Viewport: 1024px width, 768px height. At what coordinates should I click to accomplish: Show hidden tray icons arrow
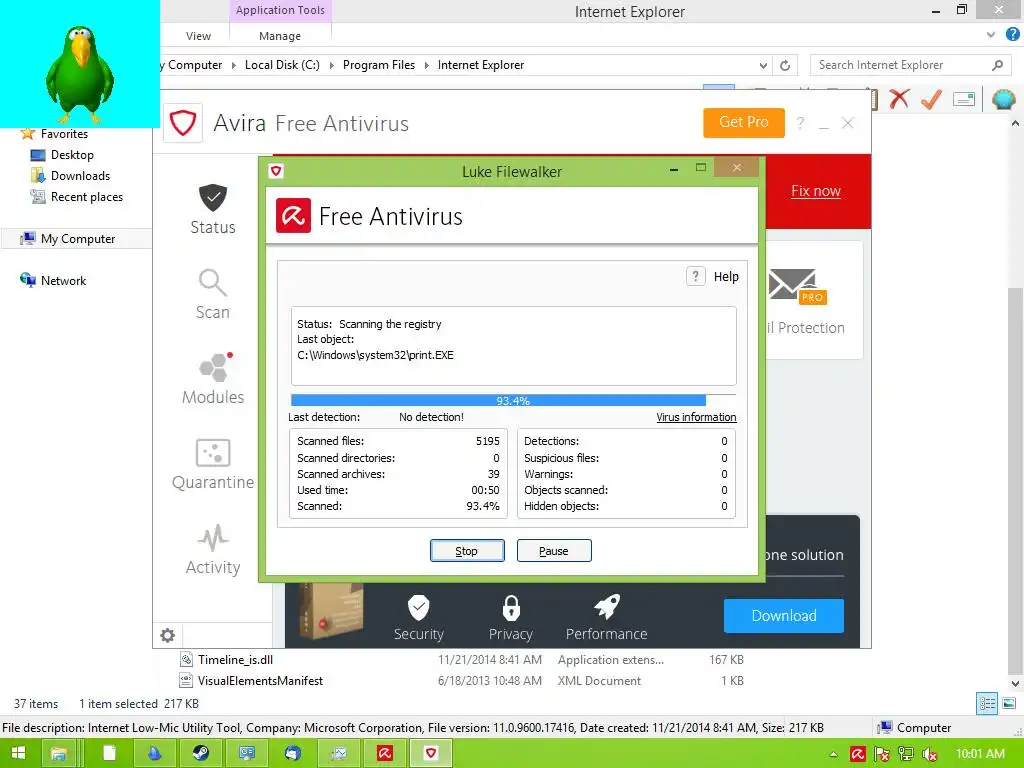point(834,754)
